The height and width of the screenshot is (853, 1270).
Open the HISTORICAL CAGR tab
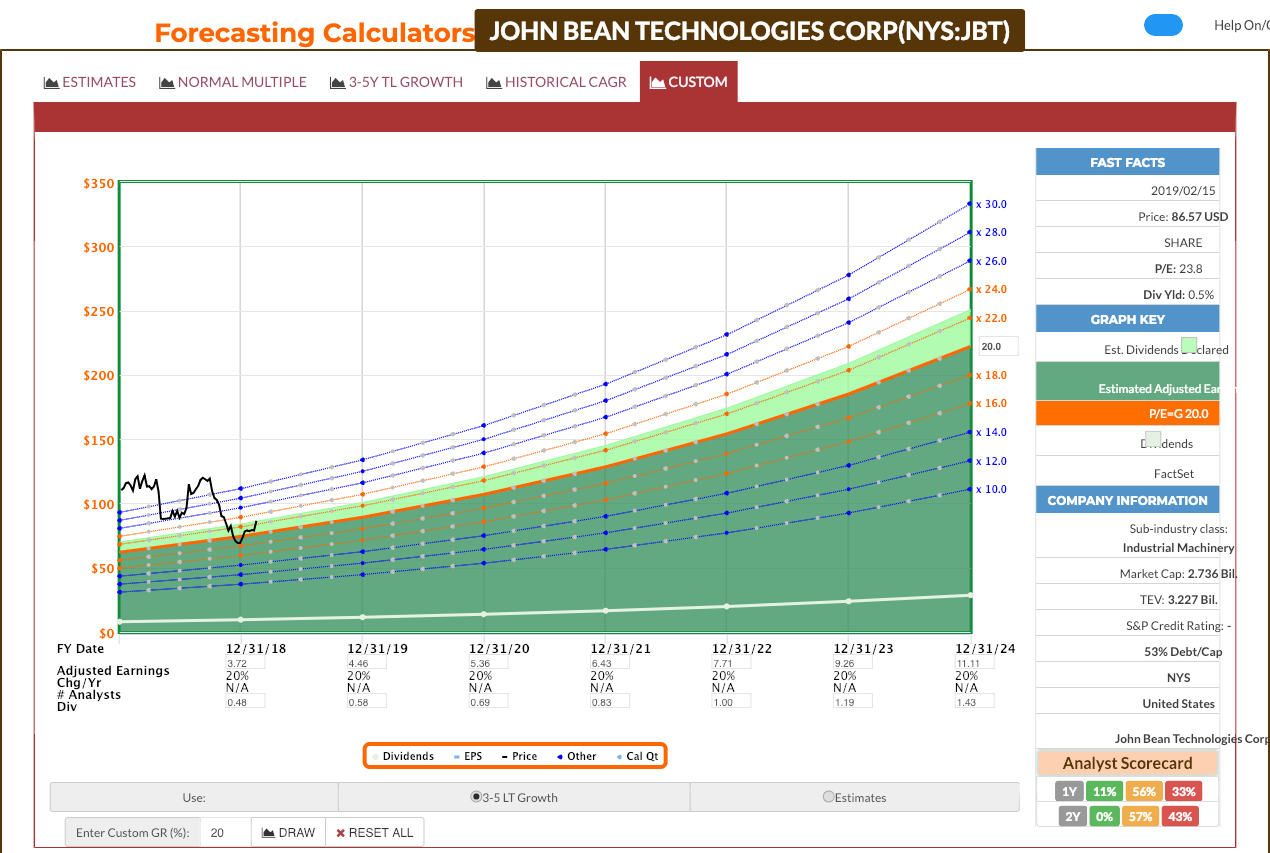[x=557, y=81]
